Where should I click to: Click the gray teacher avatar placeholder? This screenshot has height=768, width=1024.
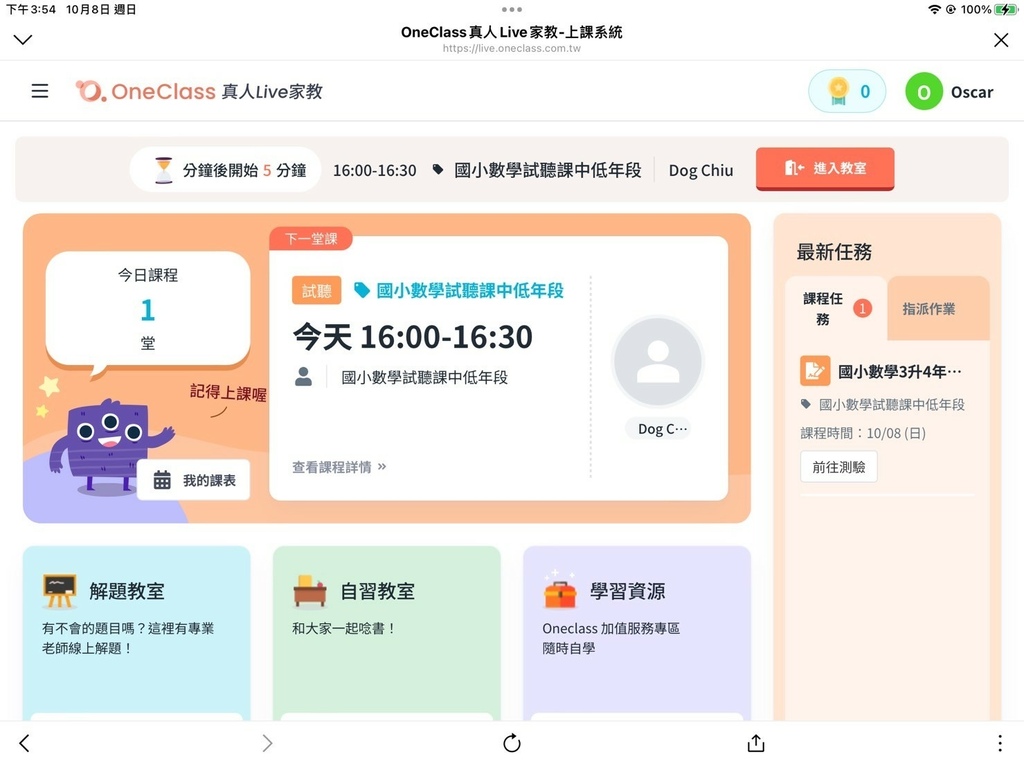[x=658, y=361]
